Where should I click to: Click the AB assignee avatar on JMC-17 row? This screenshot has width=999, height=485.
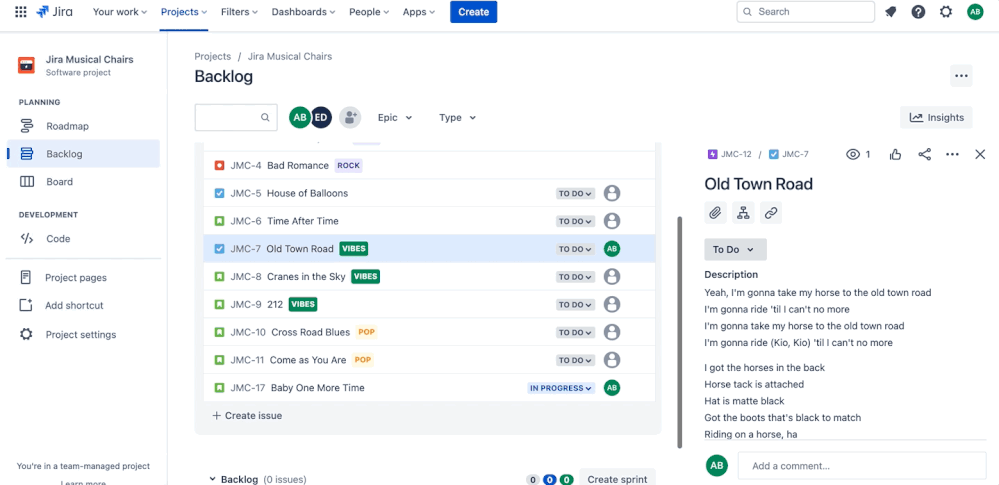(x=612, y=387)
